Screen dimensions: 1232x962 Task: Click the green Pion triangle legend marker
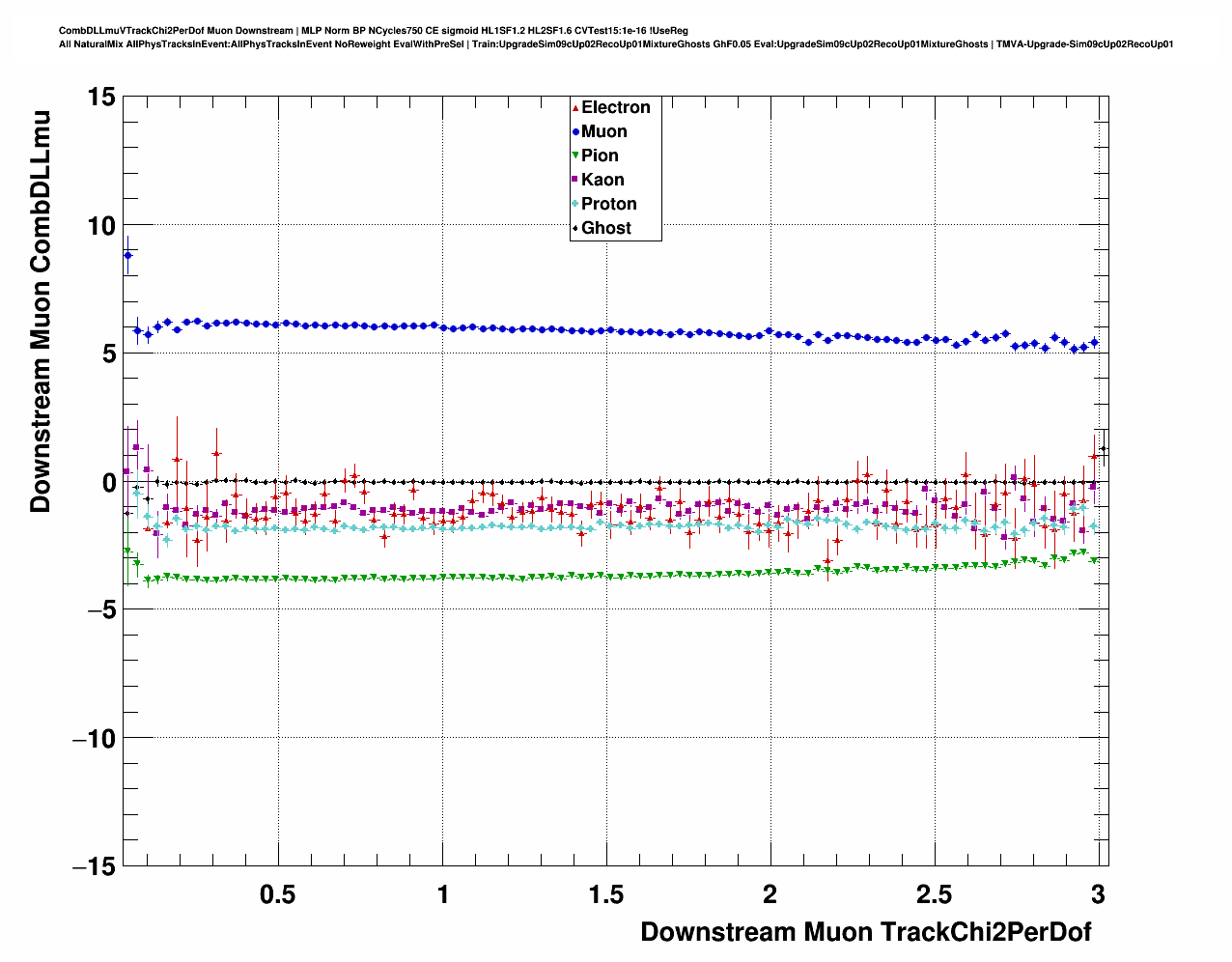(576, 156)
